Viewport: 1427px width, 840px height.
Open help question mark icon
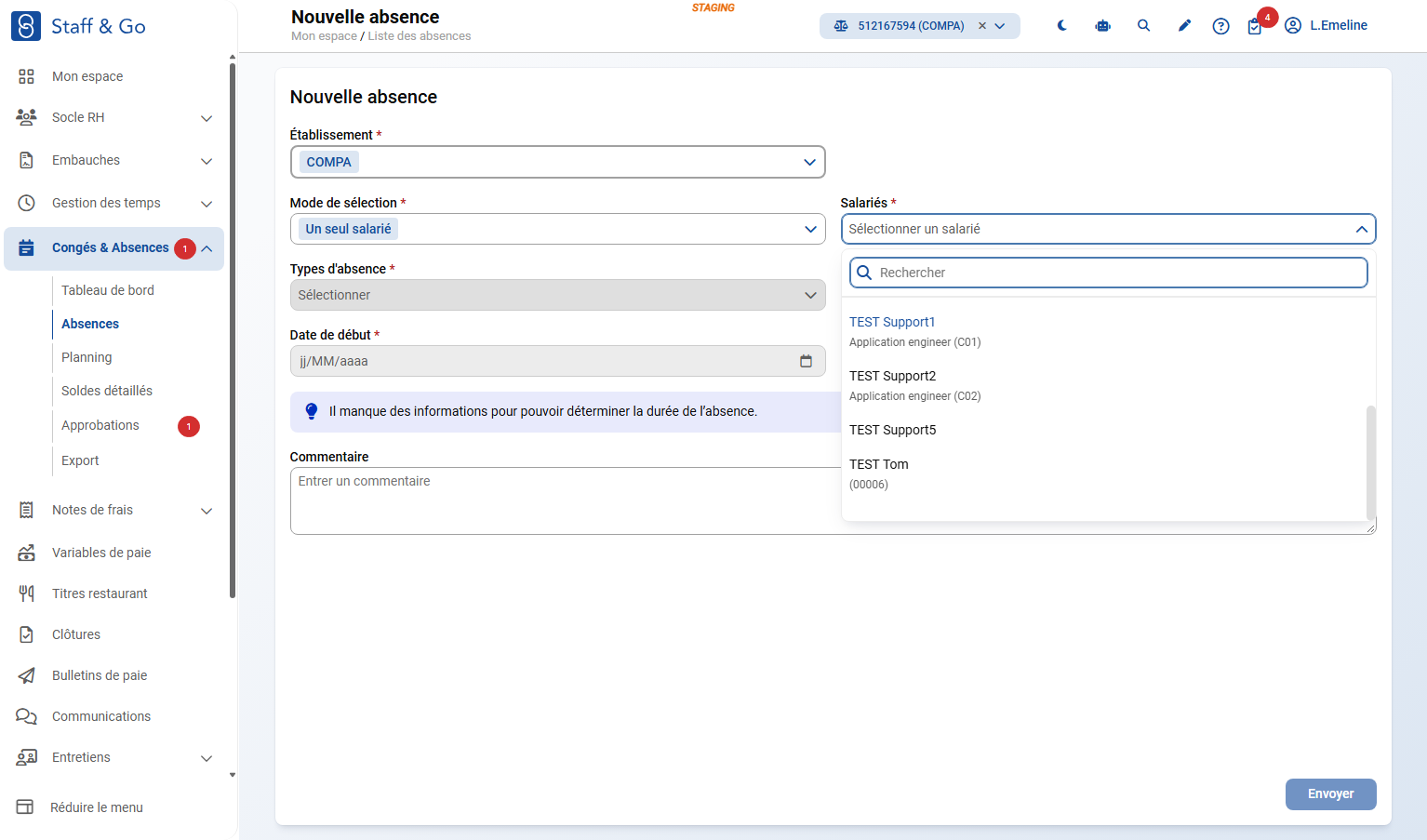(x=1220, y=26)
